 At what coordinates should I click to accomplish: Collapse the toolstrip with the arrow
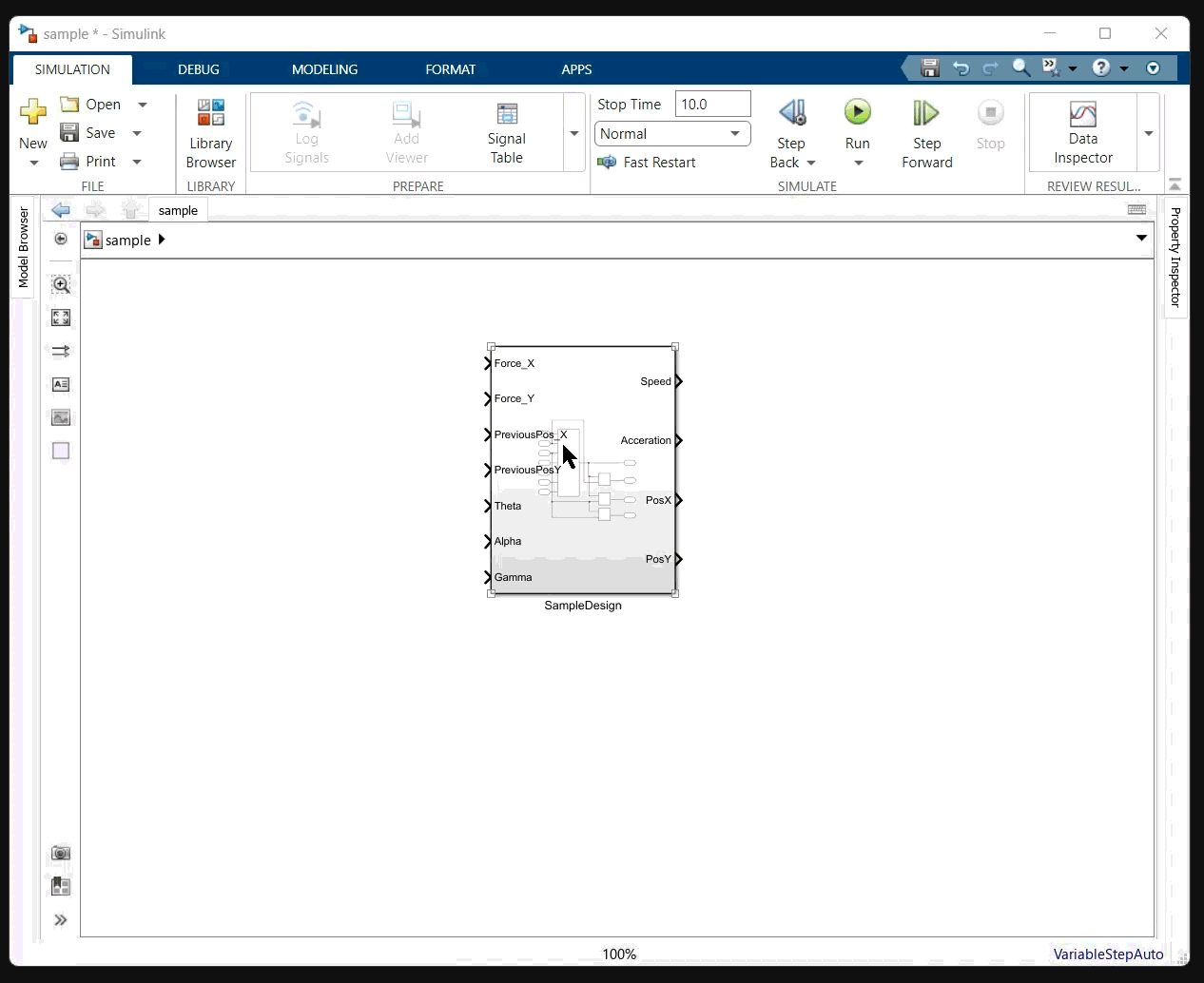1175,184
